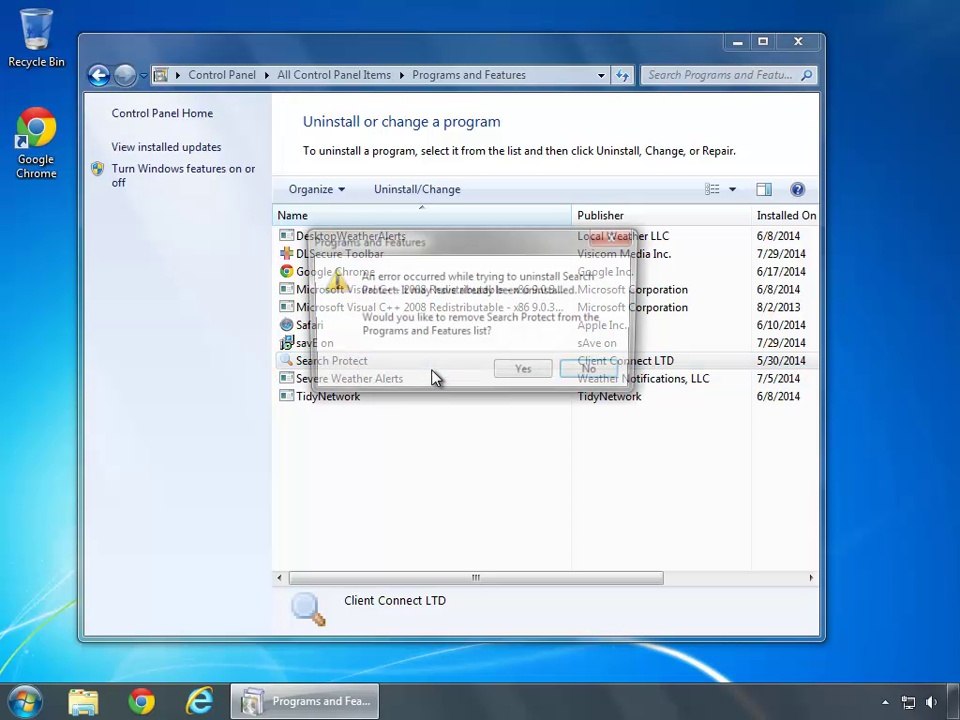Click the TidyNetwork program icon
The width and height of the screenshot is (960, 720).
pyautogui.click(x=286, y=396)
